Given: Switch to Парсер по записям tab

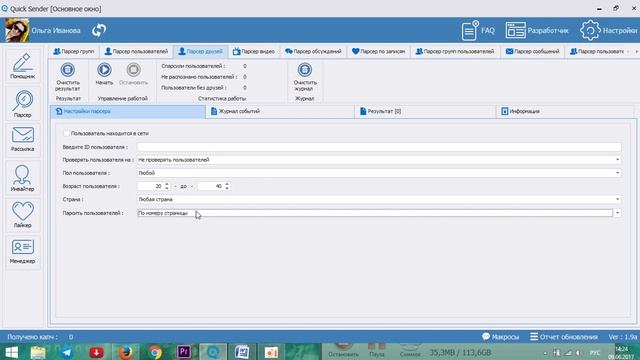Looking at the screenshot, I should pyautogui.click(x=378, y=51).
